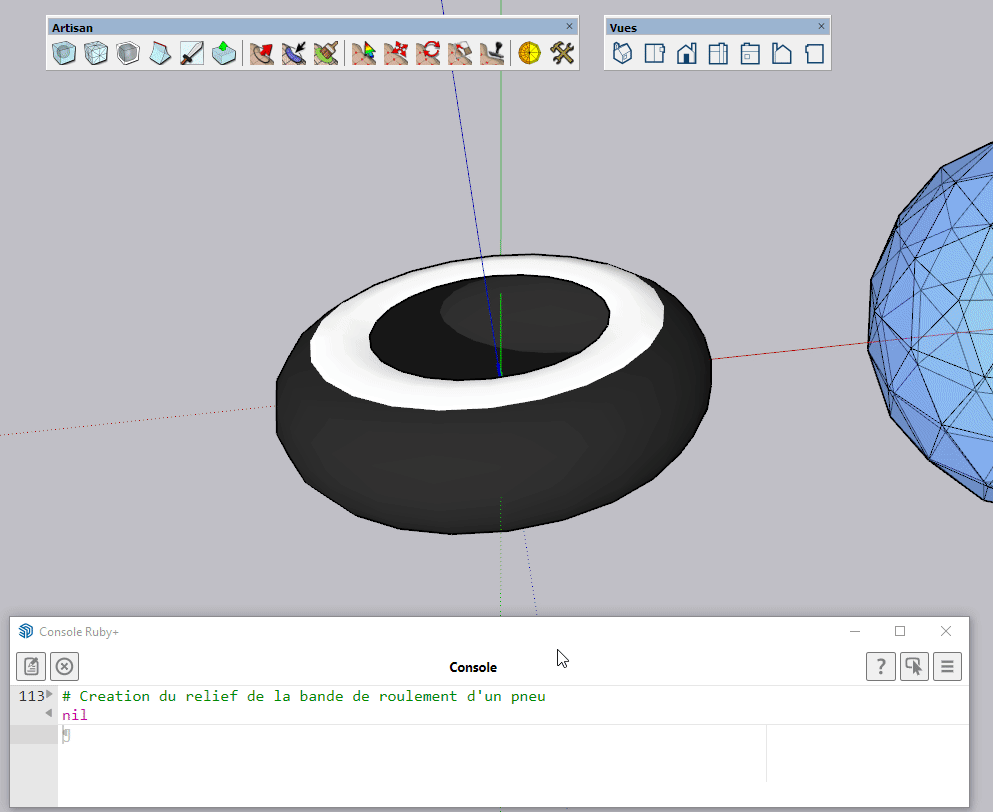993x812 pixels.
Task: Select Artisan Smooth Selection grey cube
Action: click(x=128, y=53)
